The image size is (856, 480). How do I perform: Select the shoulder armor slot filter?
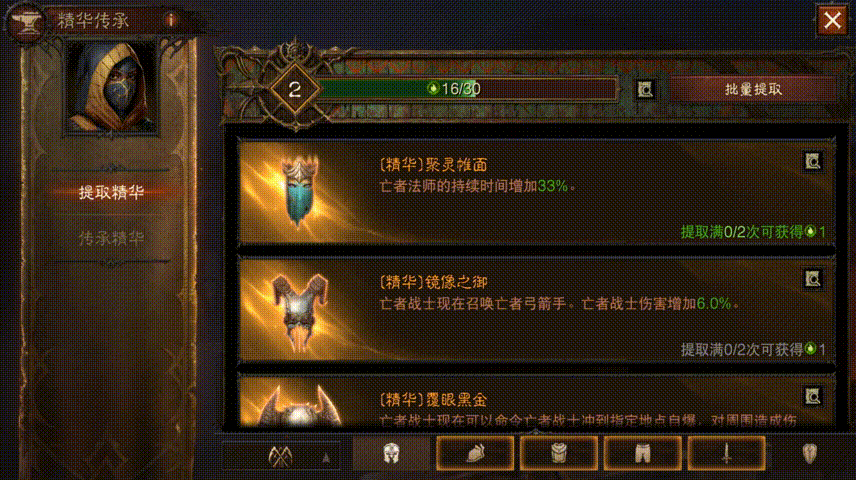coord(475,453)
